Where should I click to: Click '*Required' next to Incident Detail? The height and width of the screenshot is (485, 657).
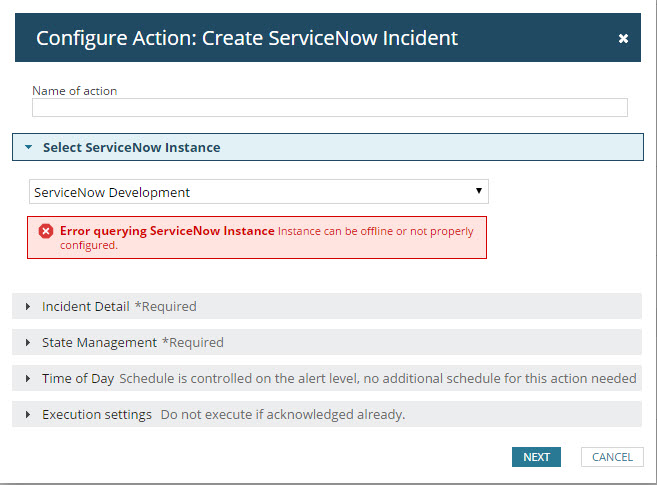tap(166, 306)
